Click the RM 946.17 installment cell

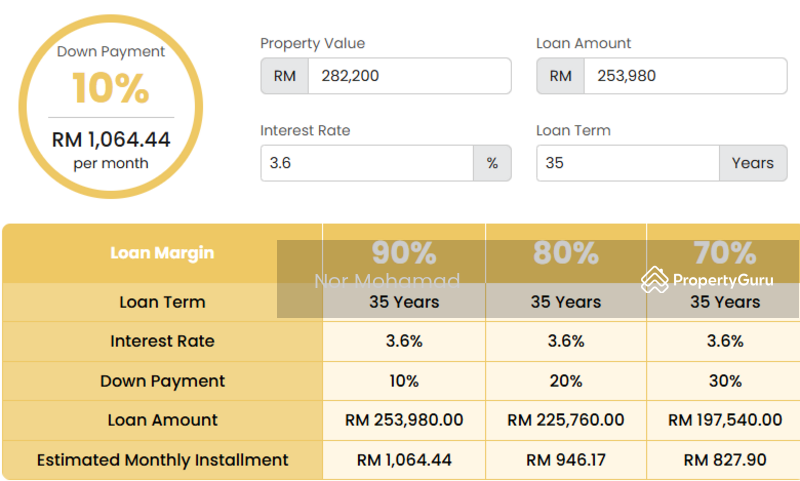[x=566, y=460]
